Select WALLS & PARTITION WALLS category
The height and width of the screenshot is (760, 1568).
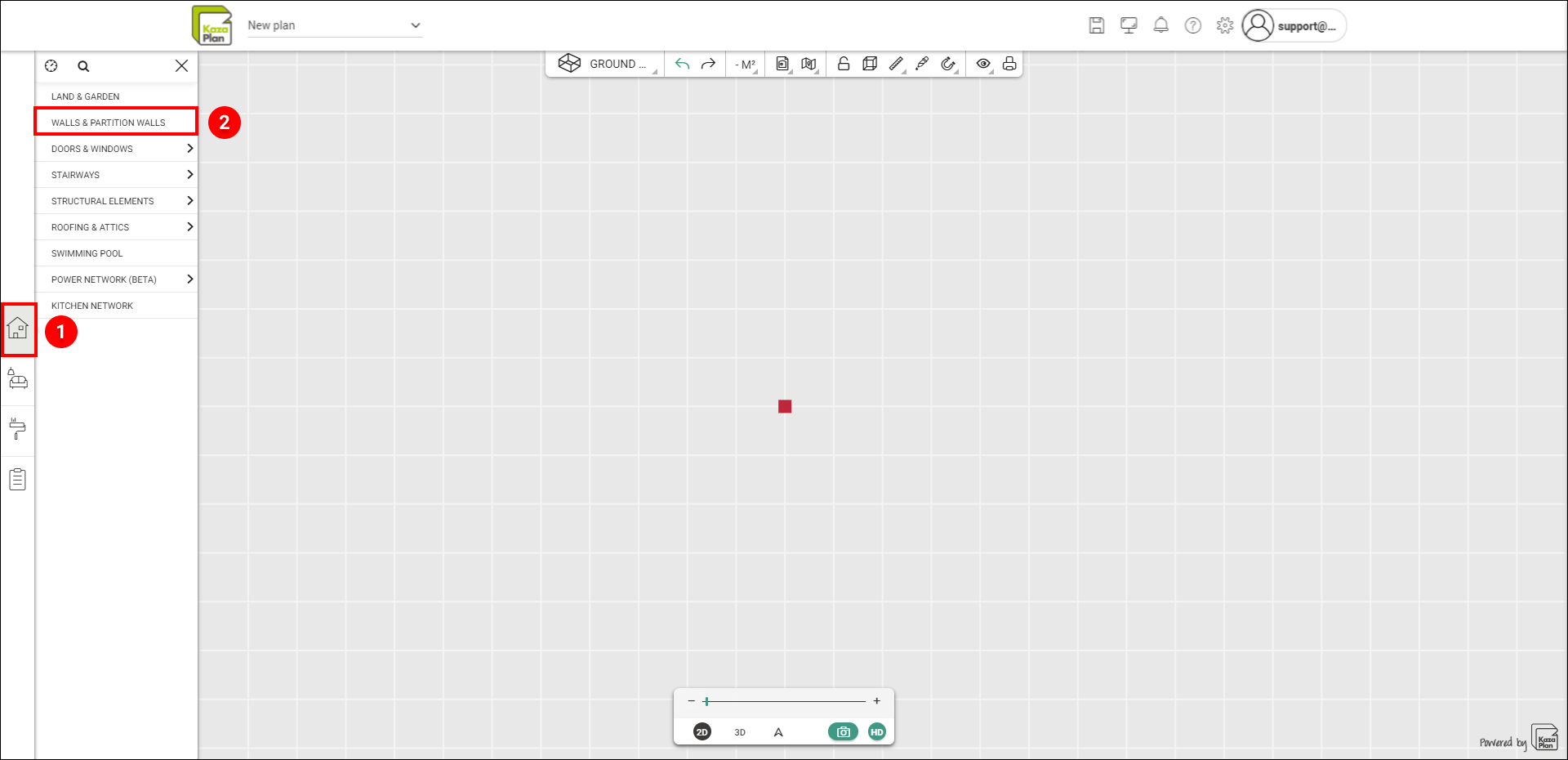coord(108,121)
